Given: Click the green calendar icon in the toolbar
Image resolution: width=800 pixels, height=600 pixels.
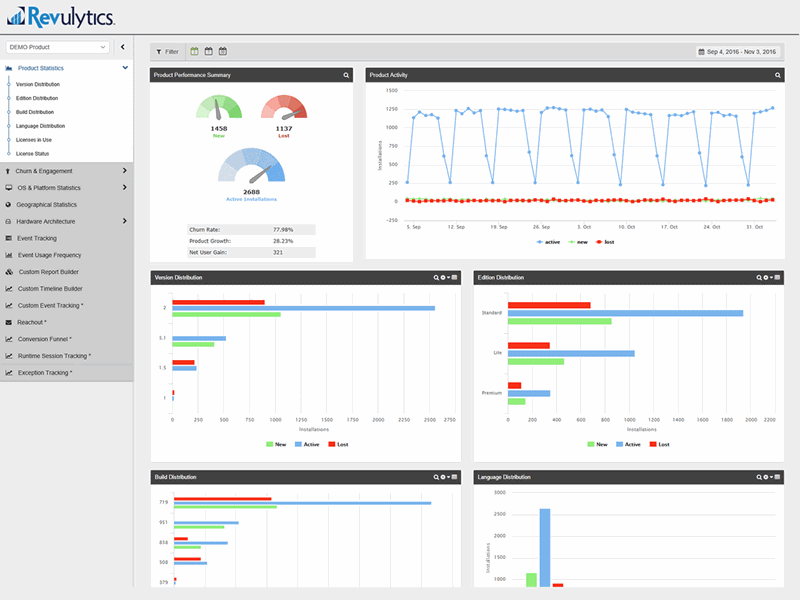Looking at the screenshot, I should [194, 51].
